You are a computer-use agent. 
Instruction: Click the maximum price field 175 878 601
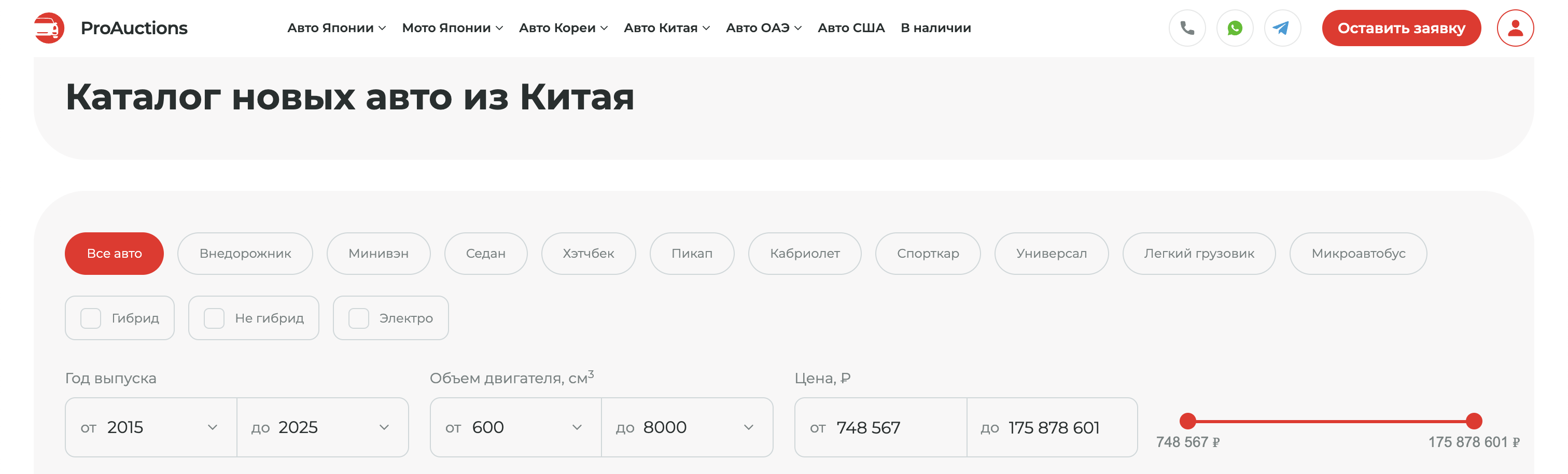coord(1052,427)
